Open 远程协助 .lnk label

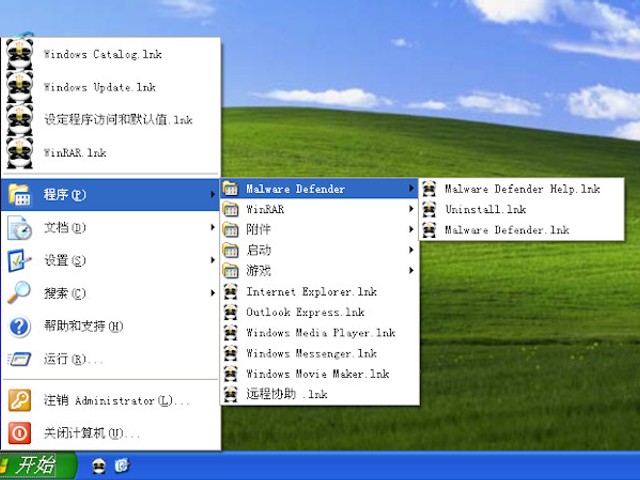(x=287, y=394)
